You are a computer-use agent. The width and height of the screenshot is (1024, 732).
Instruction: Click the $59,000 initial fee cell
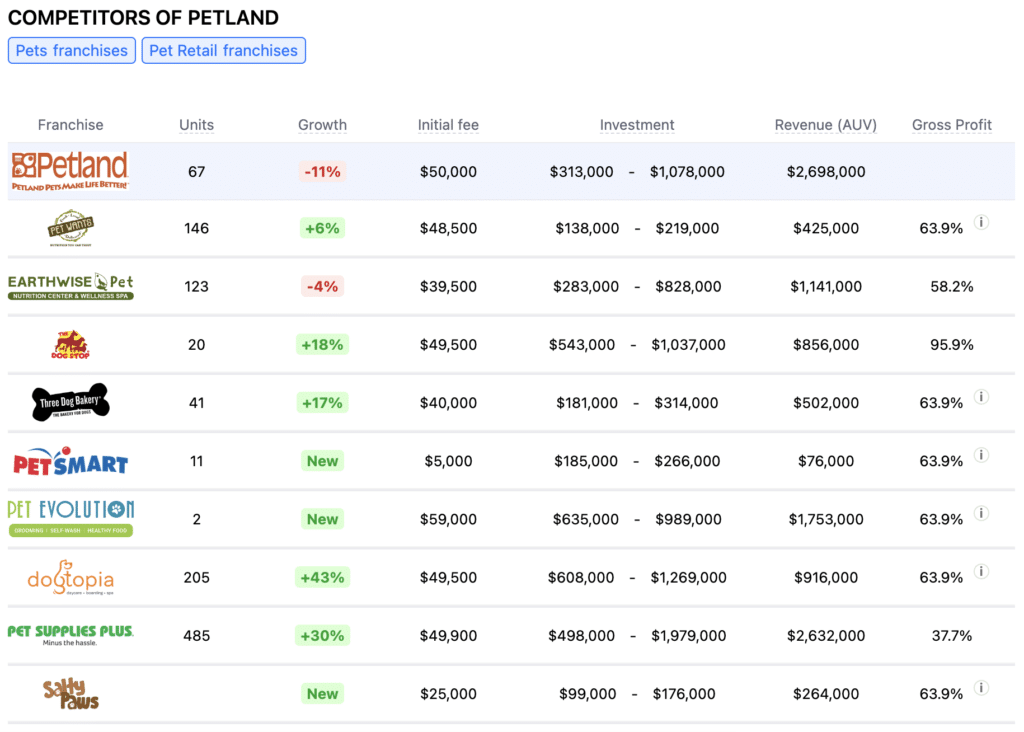click(448, 519)
